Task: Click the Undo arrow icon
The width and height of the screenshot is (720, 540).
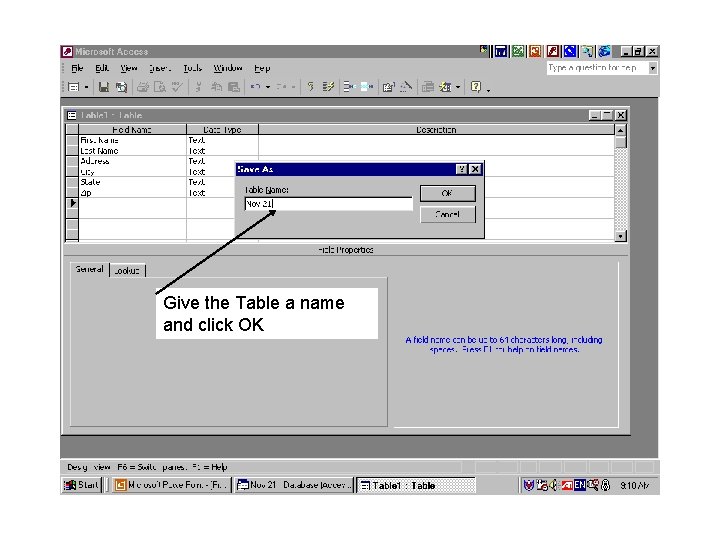Action: 255,87
